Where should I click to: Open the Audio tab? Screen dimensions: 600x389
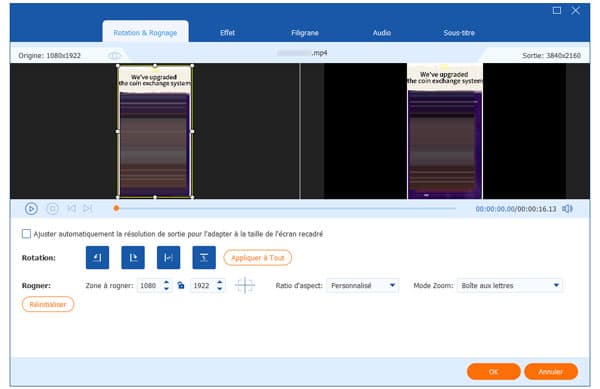pyautogui.click(x=382, y=33)
